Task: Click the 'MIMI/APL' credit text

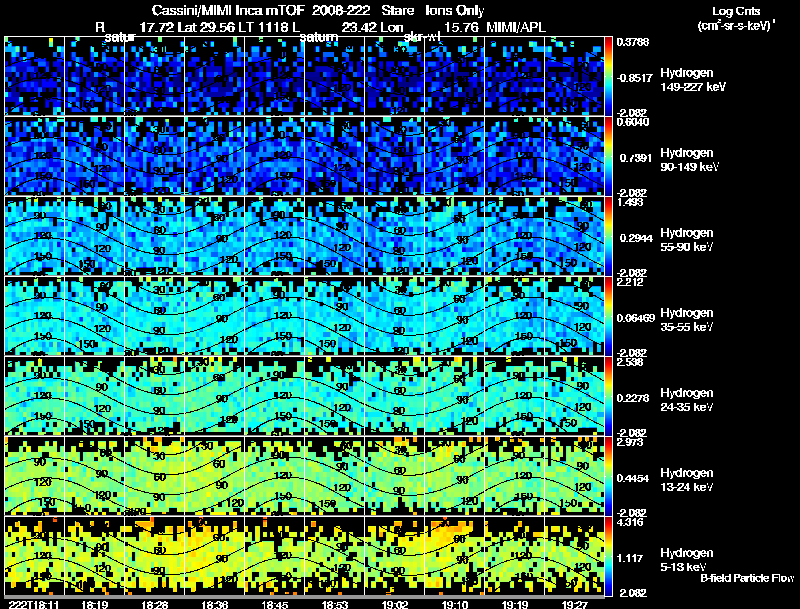Action: click(x=516, y=27)
